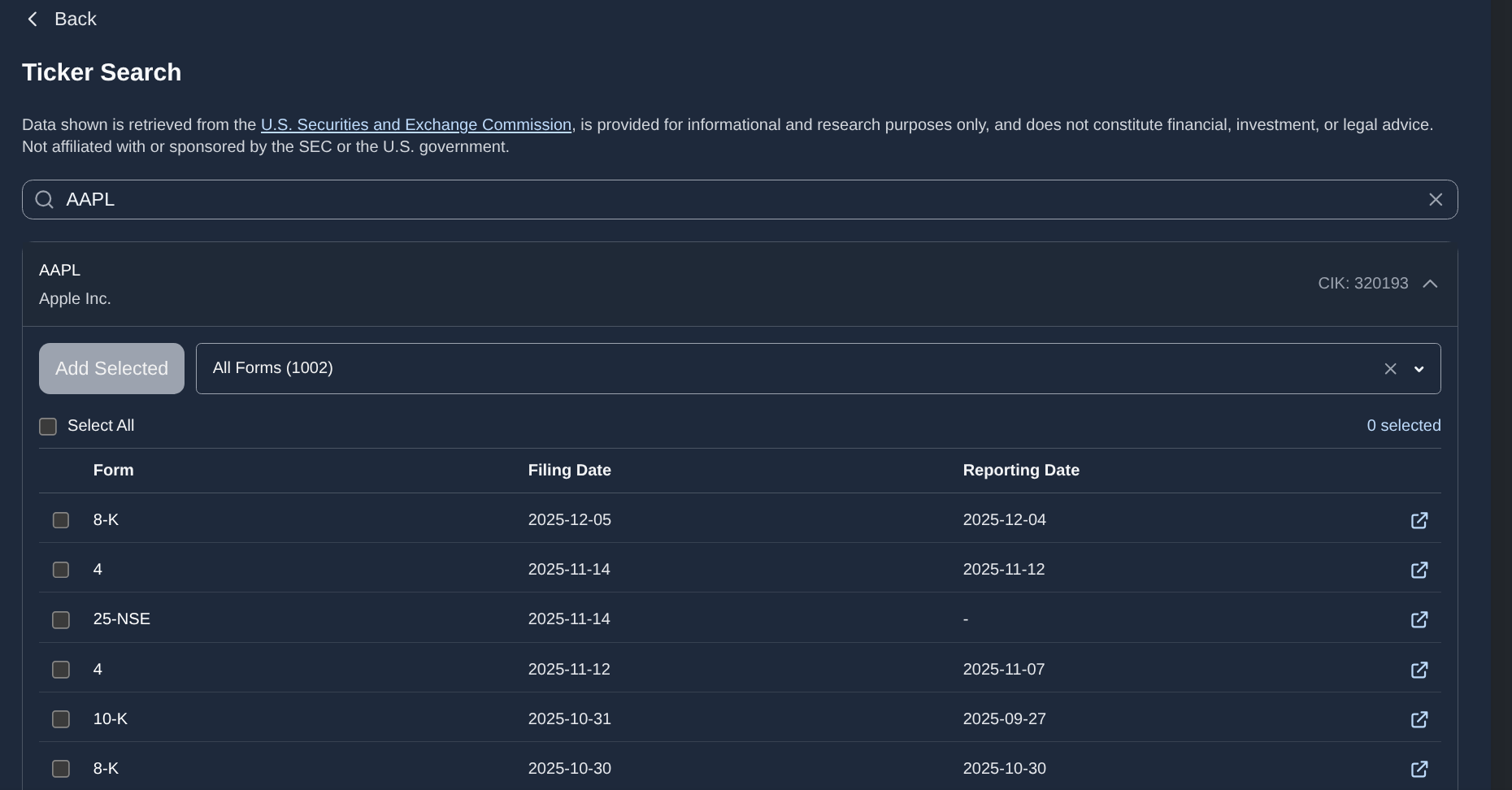Viewport: 1512px width, 790px height.
Task: Click the 2025-11-07 reporting date cell
Action: tap(1004, 670)
